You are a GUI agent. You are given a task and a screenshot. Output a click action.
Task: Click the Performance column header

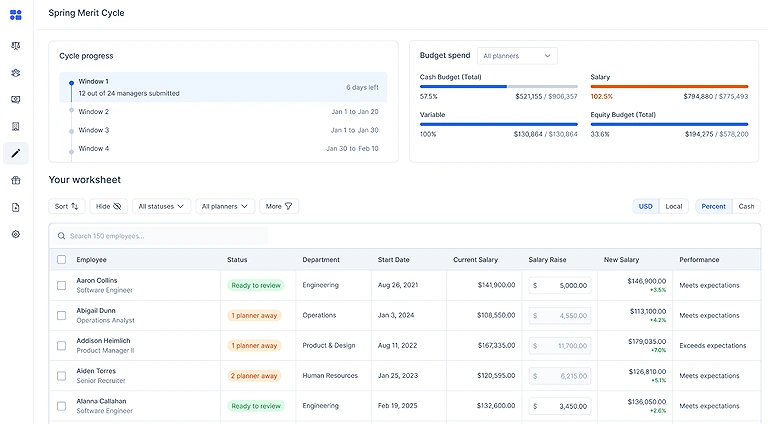(x=699, y=260)
